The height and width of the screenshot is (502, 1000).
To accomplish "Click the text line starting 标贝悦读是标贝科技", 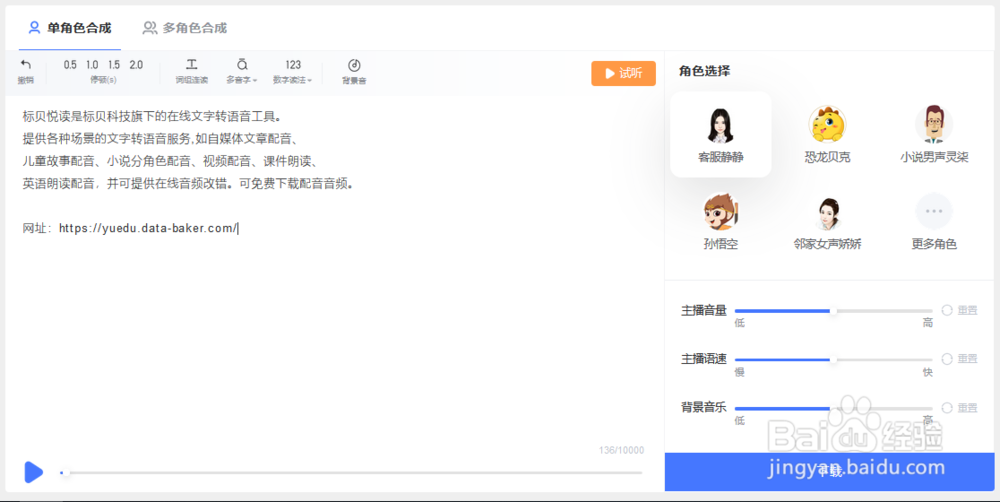I will tap(152, 117).
